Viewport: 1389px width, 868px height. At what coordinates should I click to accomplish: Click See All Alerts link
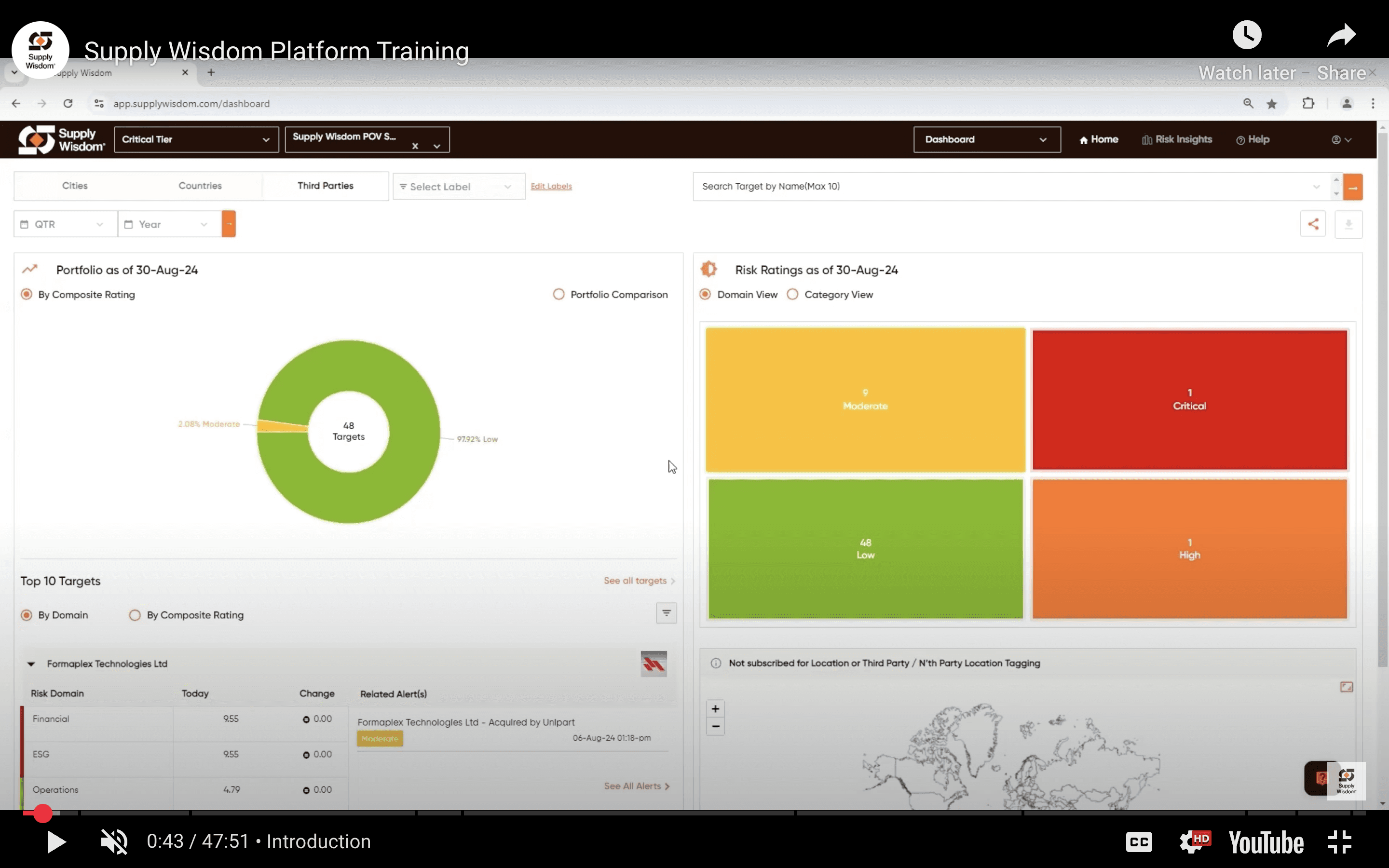tap(637, 786)
